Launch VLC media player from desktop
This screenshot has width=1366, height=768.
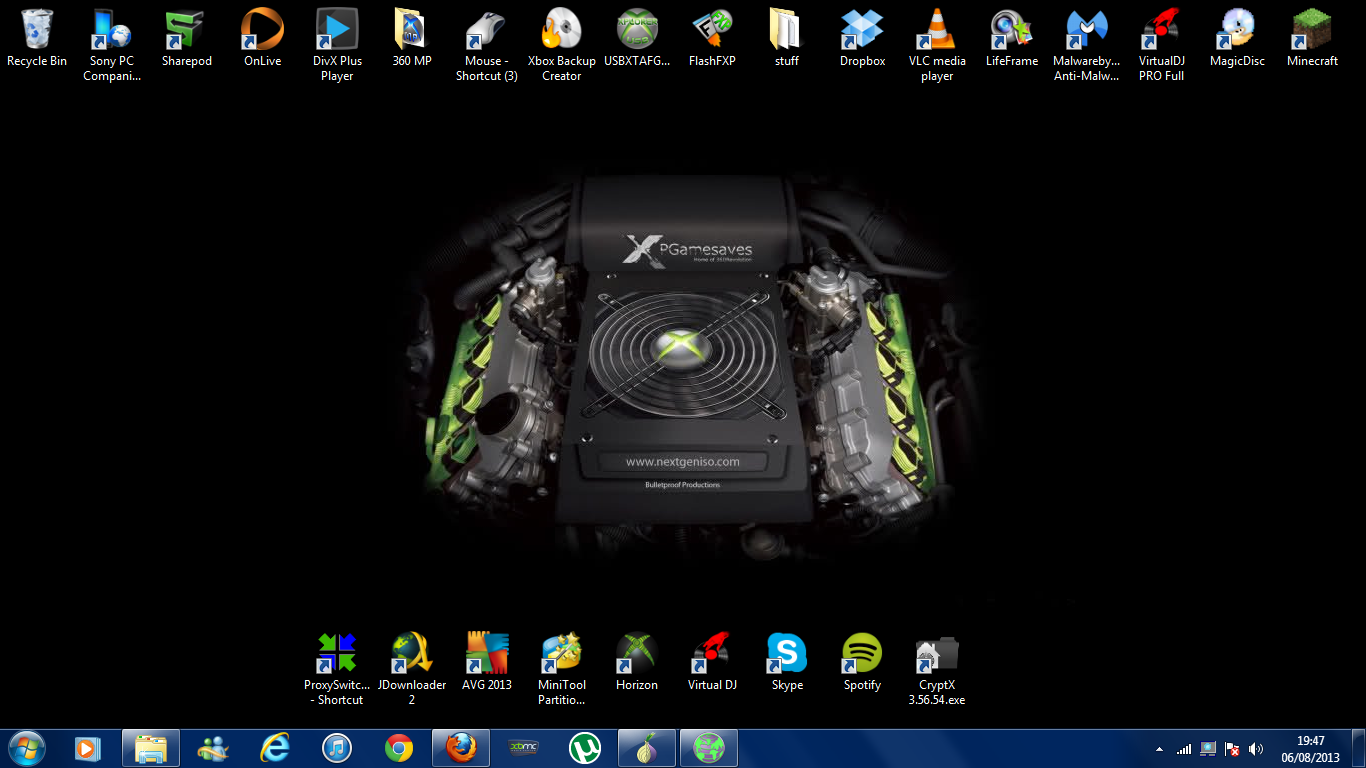coord(937,30)
